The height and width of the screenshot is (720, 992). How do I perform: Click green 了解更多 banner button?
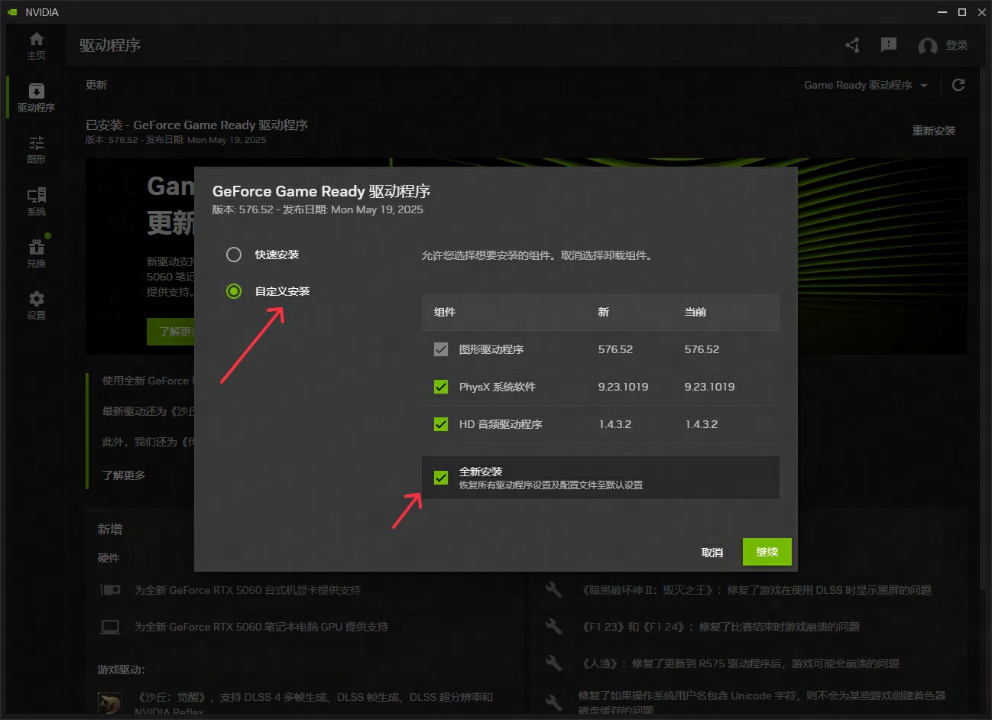pos(171,331)
